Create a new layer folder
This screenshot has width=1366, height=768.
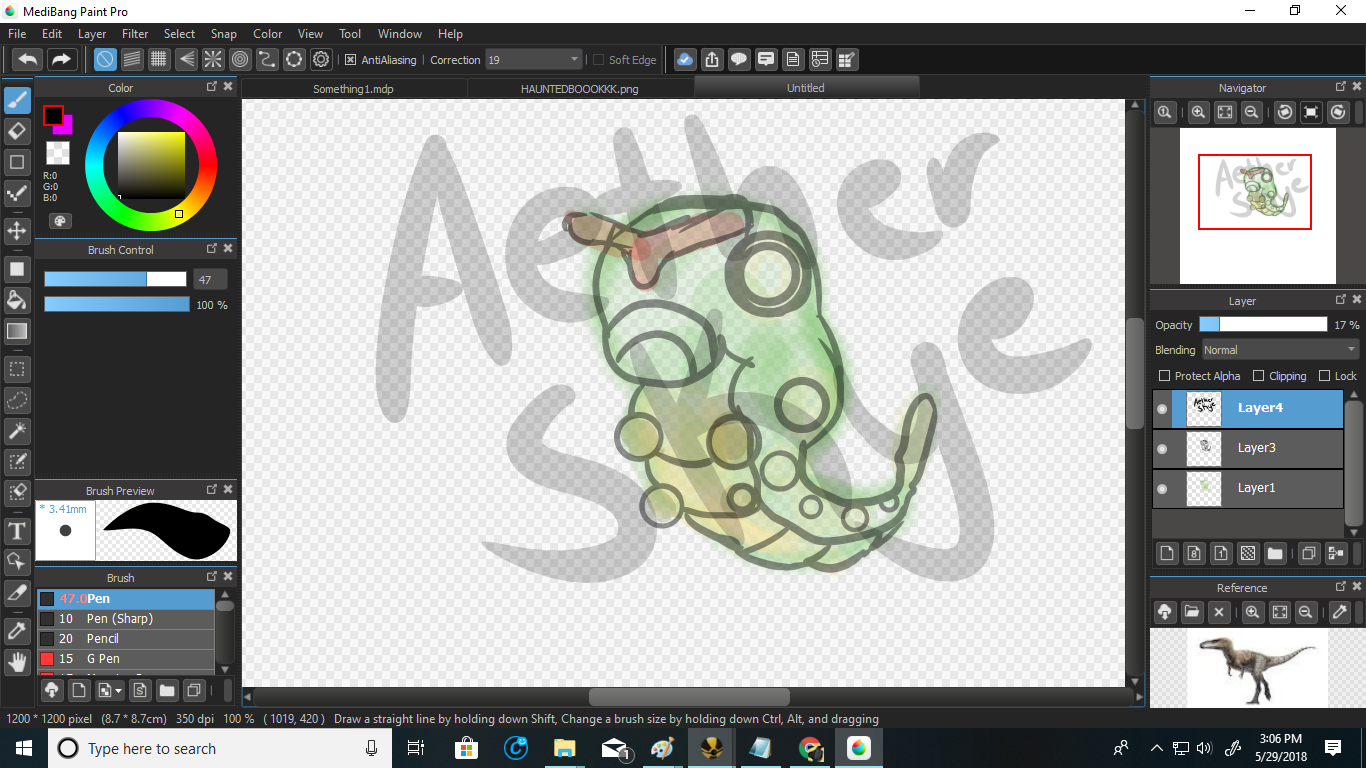tap(1274, 553)
